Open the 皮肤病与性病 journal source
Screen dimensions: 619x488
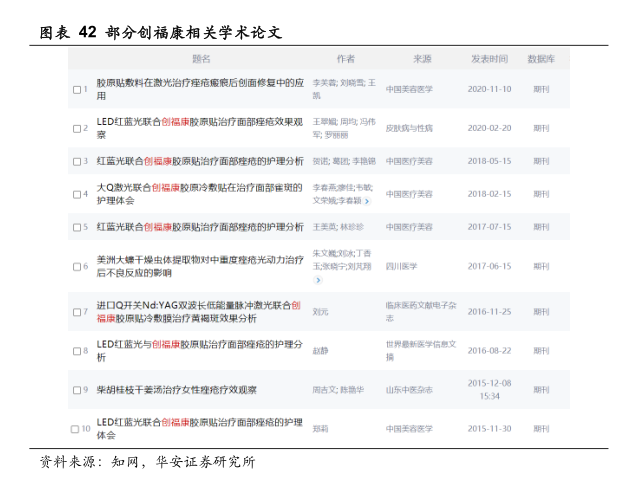(409, 128)
